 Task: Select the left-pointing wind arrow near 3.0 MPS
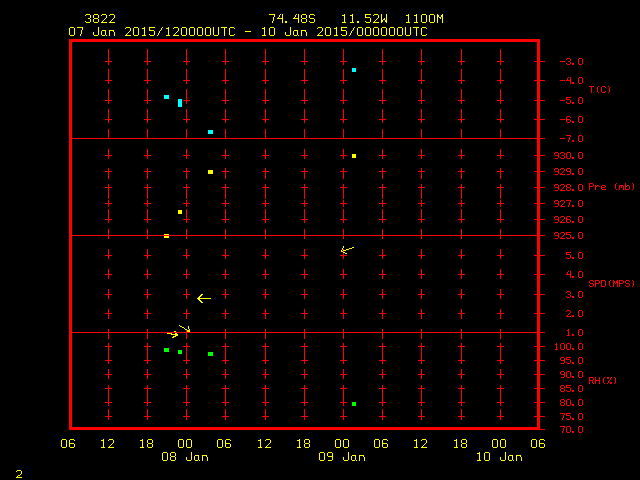[204, 298]
